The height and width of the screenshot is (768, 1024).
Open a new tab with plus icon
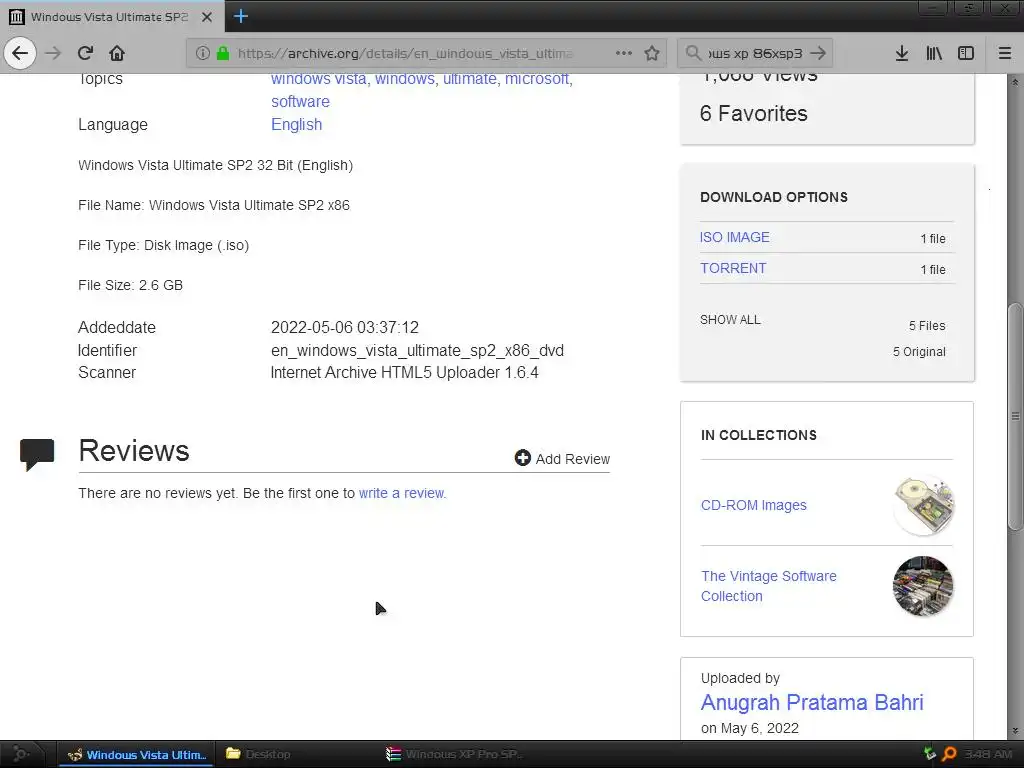pyautogui.click(x=241, y=16)
